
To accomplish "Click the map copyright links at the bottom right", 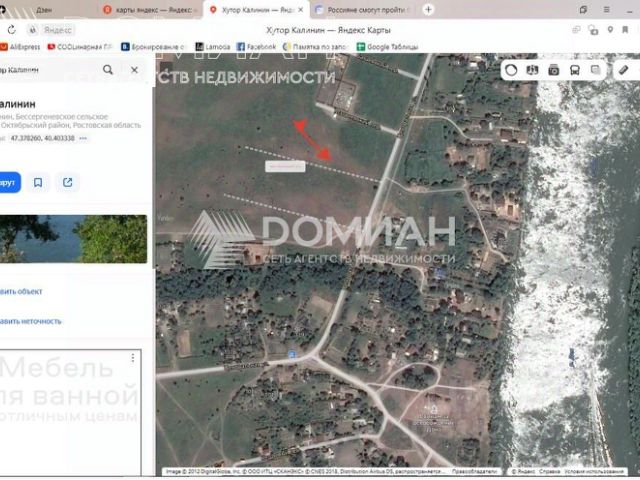I will pos(568,471).
